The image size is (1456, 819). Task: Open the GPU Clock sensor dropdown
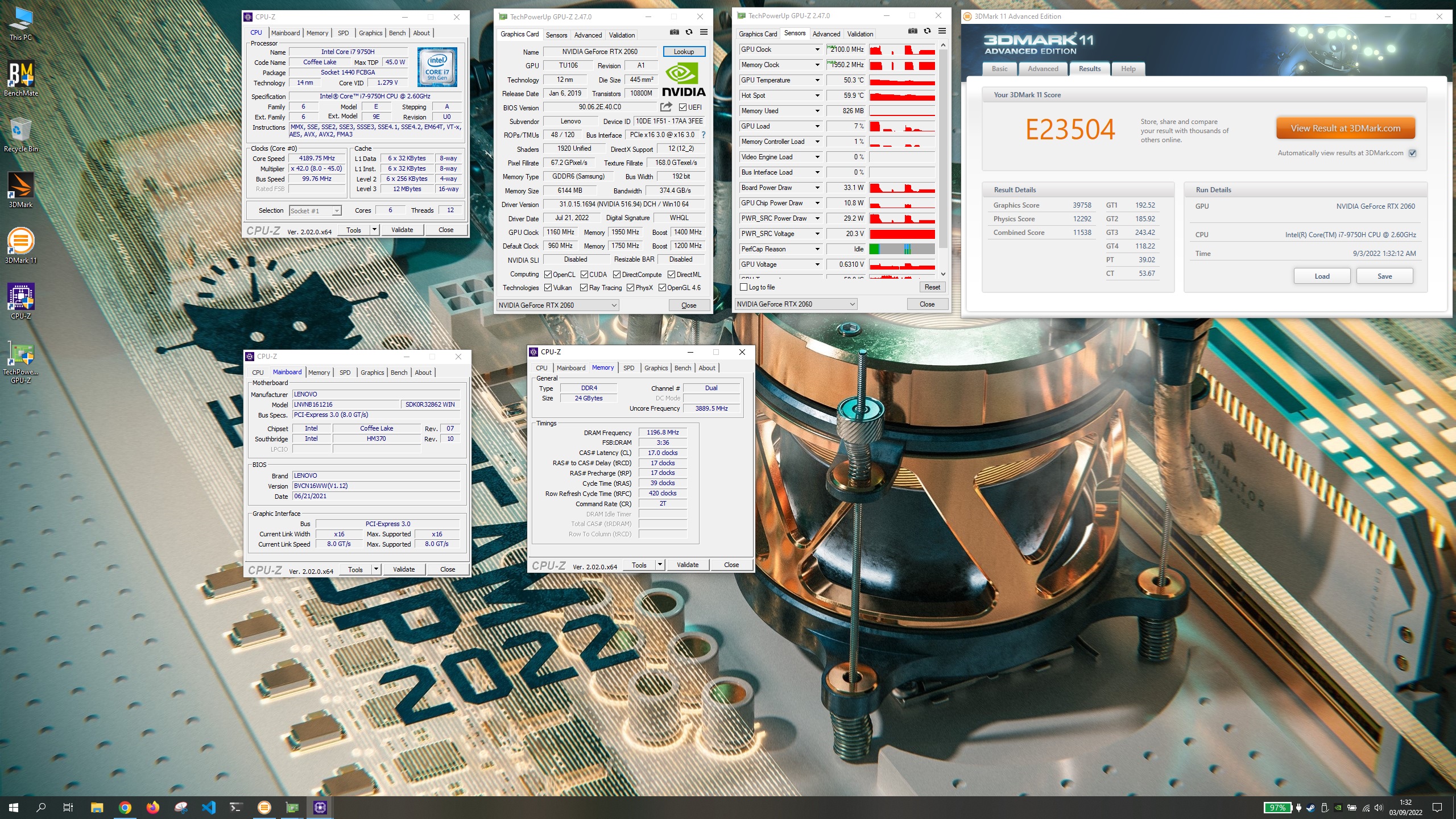point(817,49)
